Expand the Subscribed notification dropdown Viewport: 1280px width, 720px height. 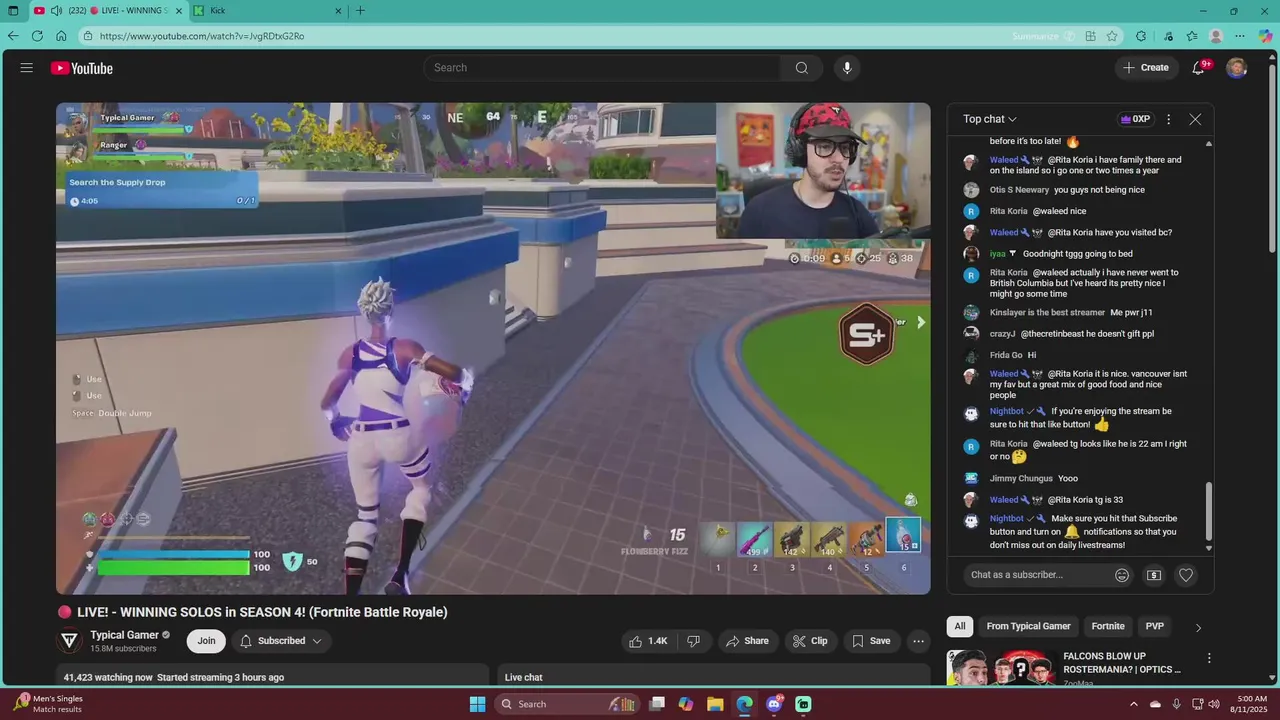coord(282,641)
